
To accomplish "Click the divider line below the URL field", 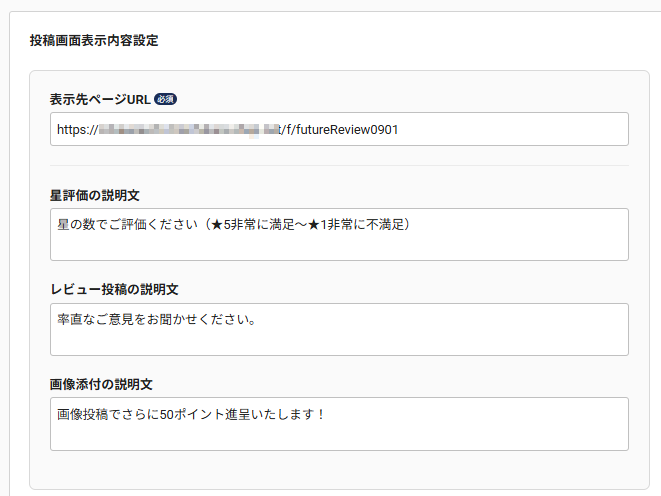I will tap(338, 165).
